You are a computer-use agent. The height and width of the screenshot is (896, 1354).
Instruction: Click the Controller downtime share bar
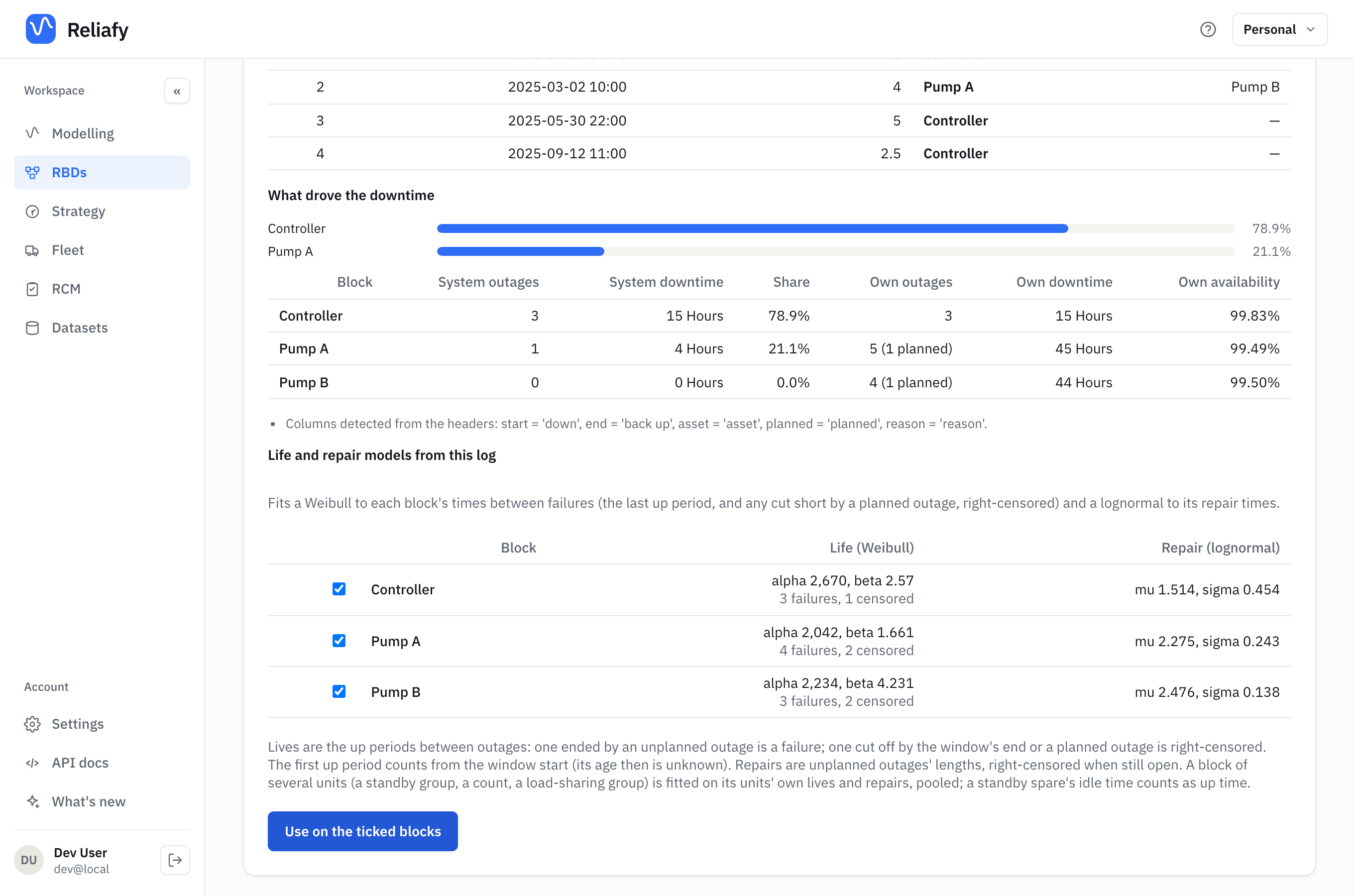836,228
